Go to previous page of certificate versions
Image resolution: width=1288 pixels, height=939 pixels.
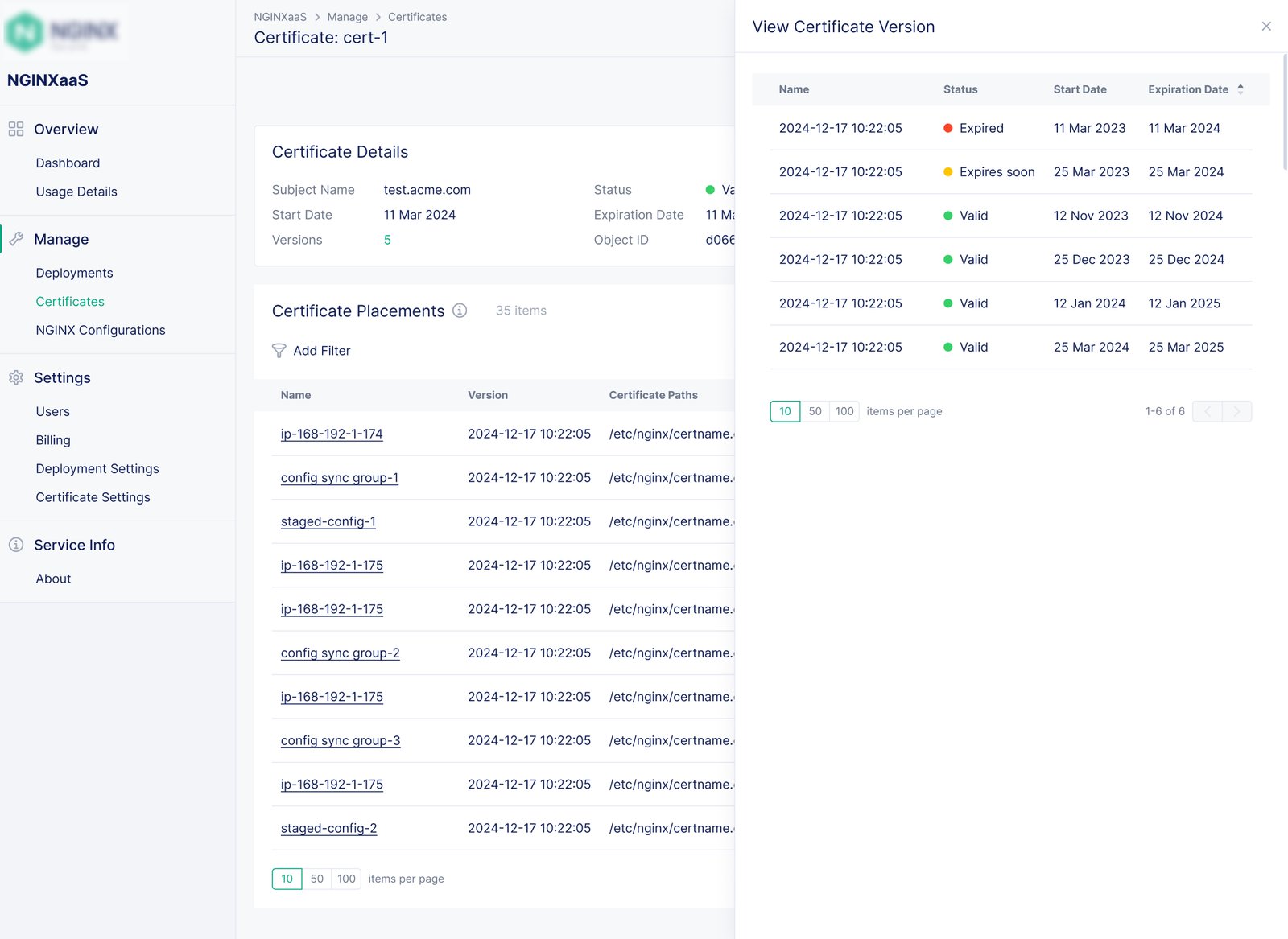pos(1207,411)
